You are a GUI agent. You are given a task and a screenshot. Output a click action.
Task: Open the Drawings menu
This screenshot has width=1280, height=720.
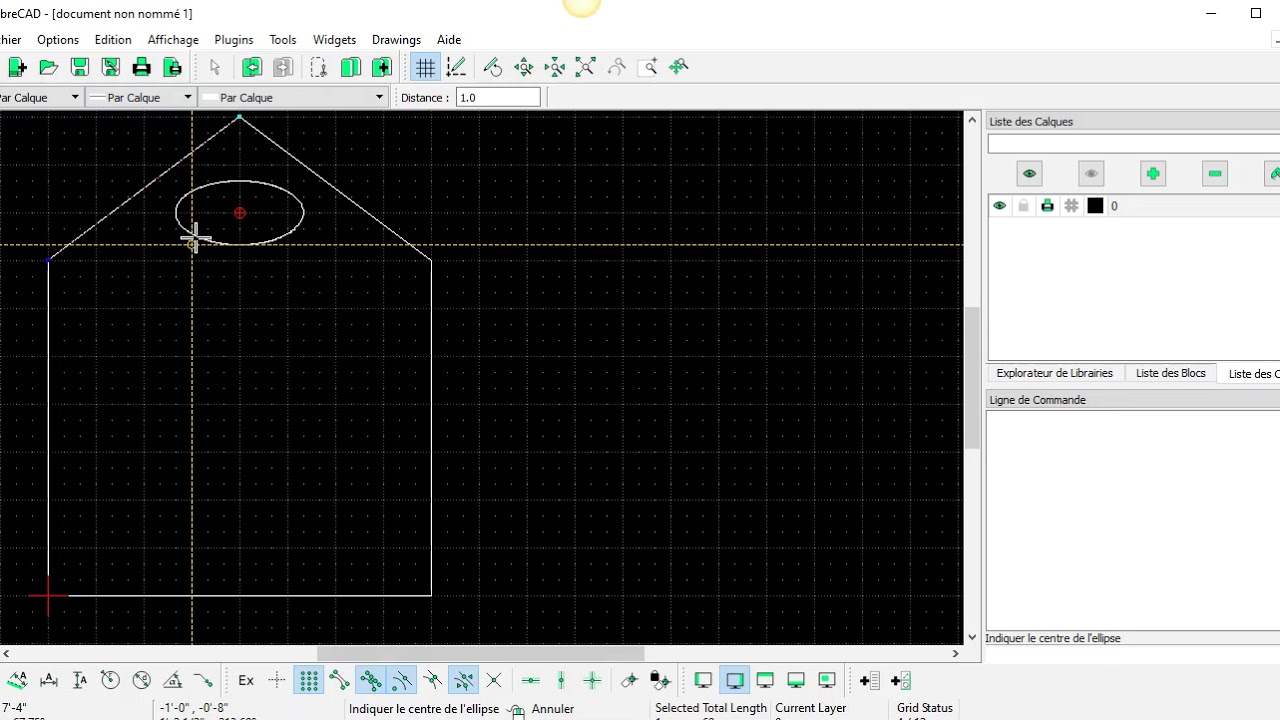[396, 39]
